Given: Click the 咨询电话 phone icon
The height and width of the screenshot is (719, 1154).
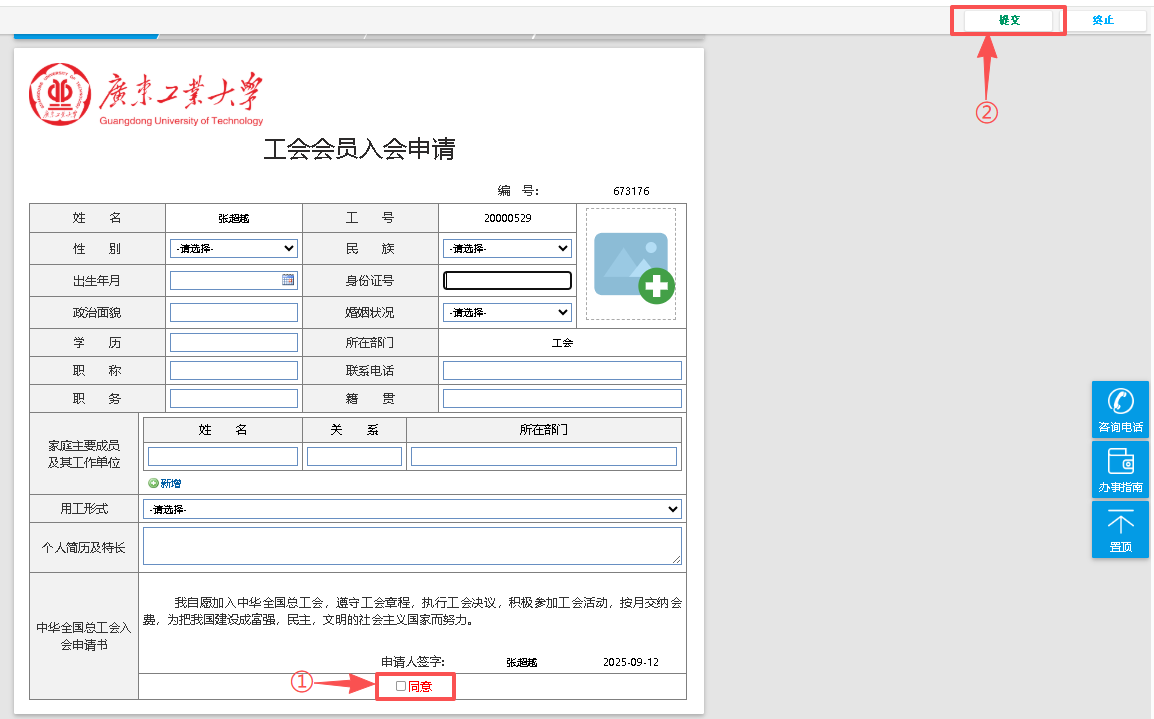Looking at the screenshot, I should (1120, 402).
